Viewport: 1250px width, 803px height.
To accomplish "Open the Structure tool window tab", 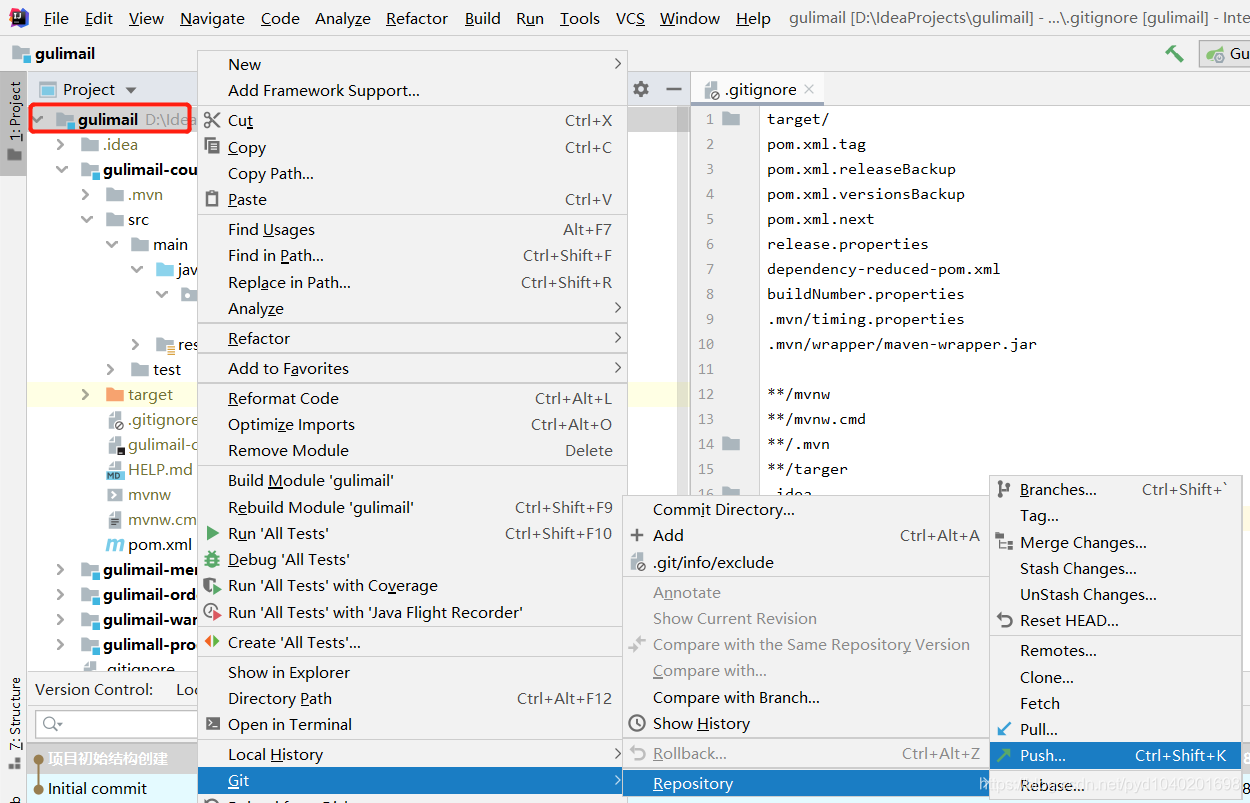I will [x=14, y=725].
